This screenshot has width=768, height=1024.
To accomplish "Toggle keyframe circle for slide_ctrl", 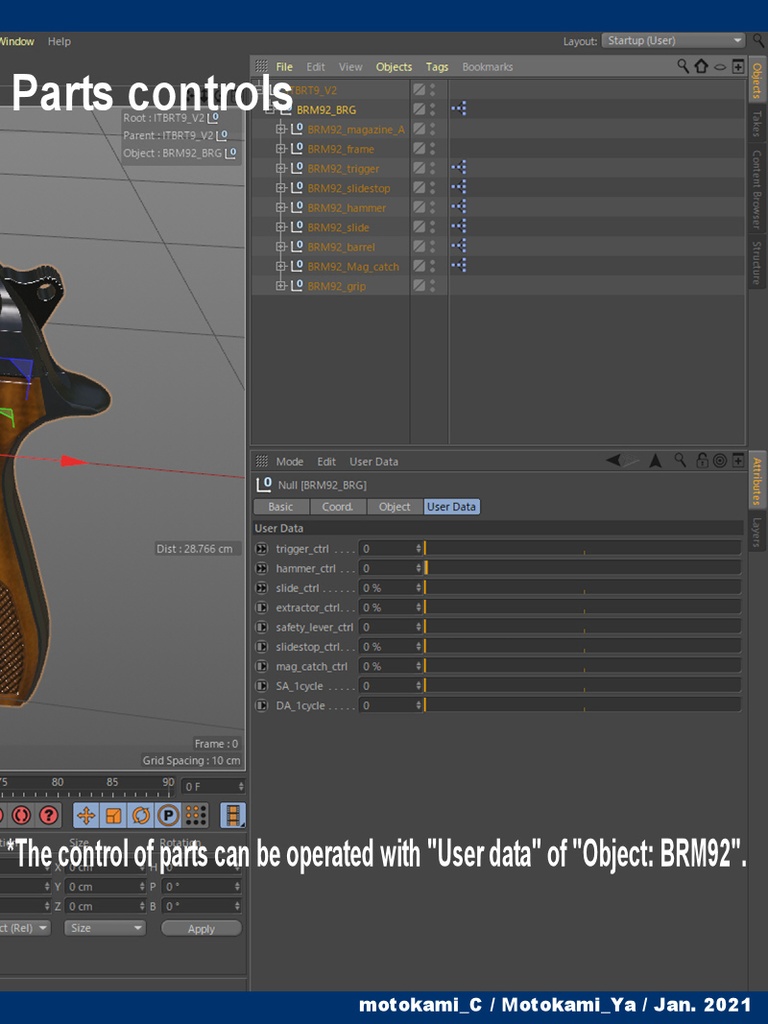I will (261, 588).
